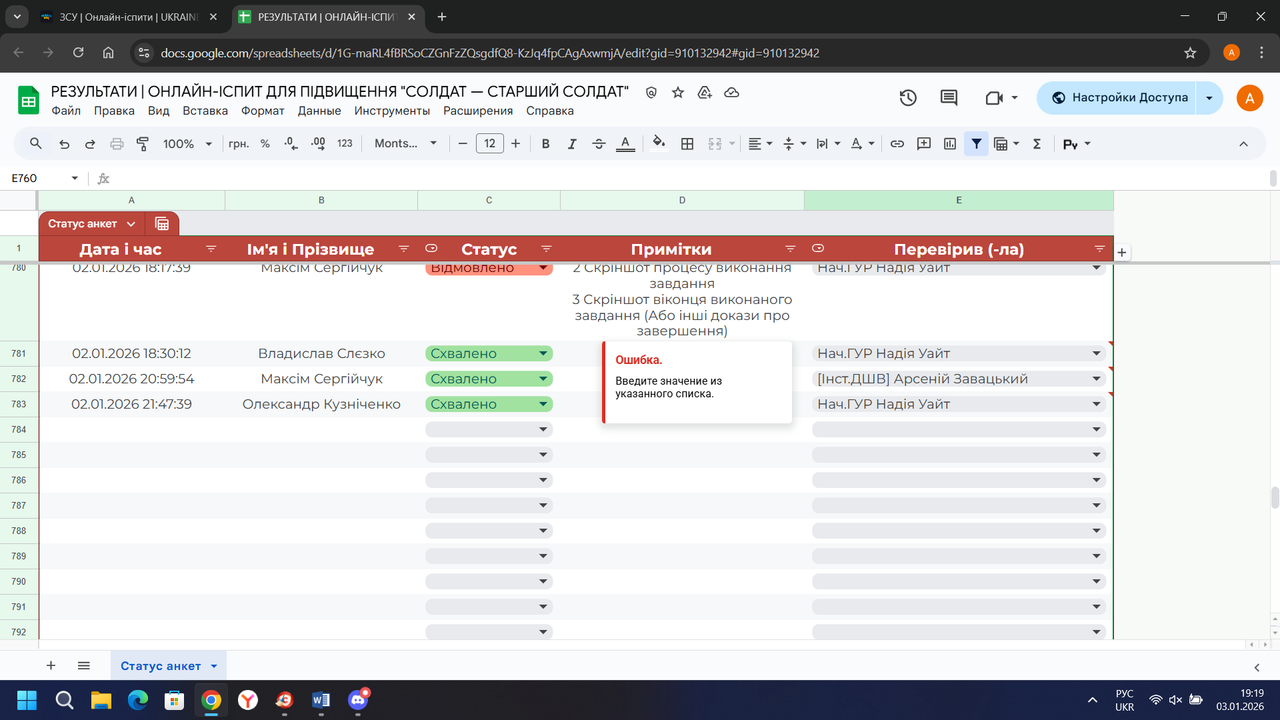
Task: Format as percent
Action: point(265,144)
